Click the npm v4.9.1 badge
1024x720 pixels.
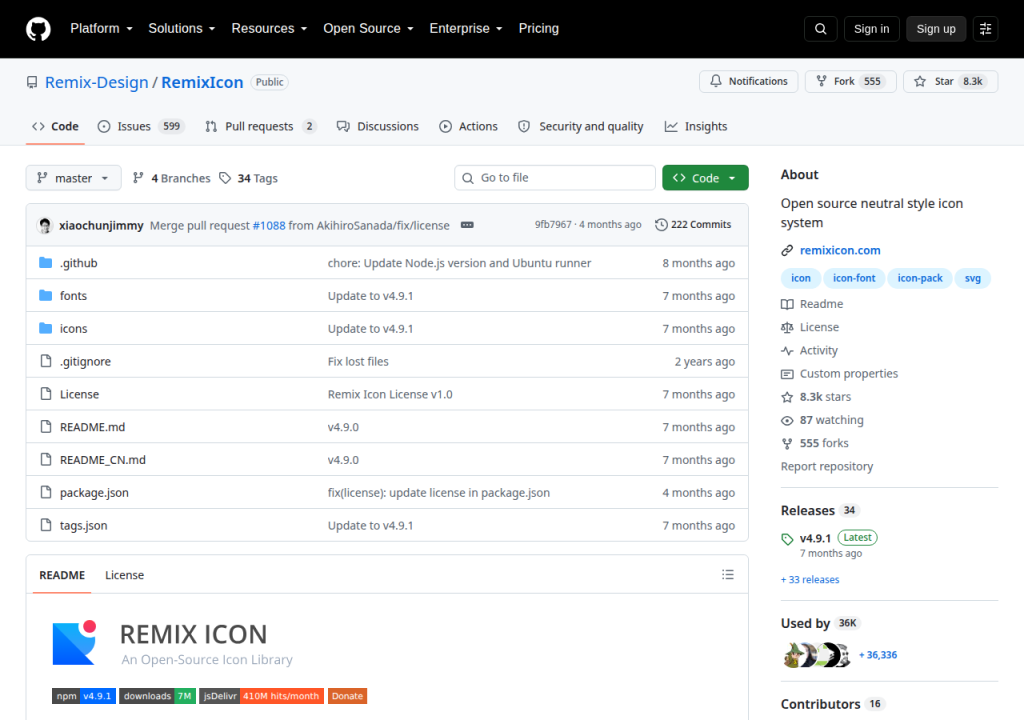pos(84,696)
